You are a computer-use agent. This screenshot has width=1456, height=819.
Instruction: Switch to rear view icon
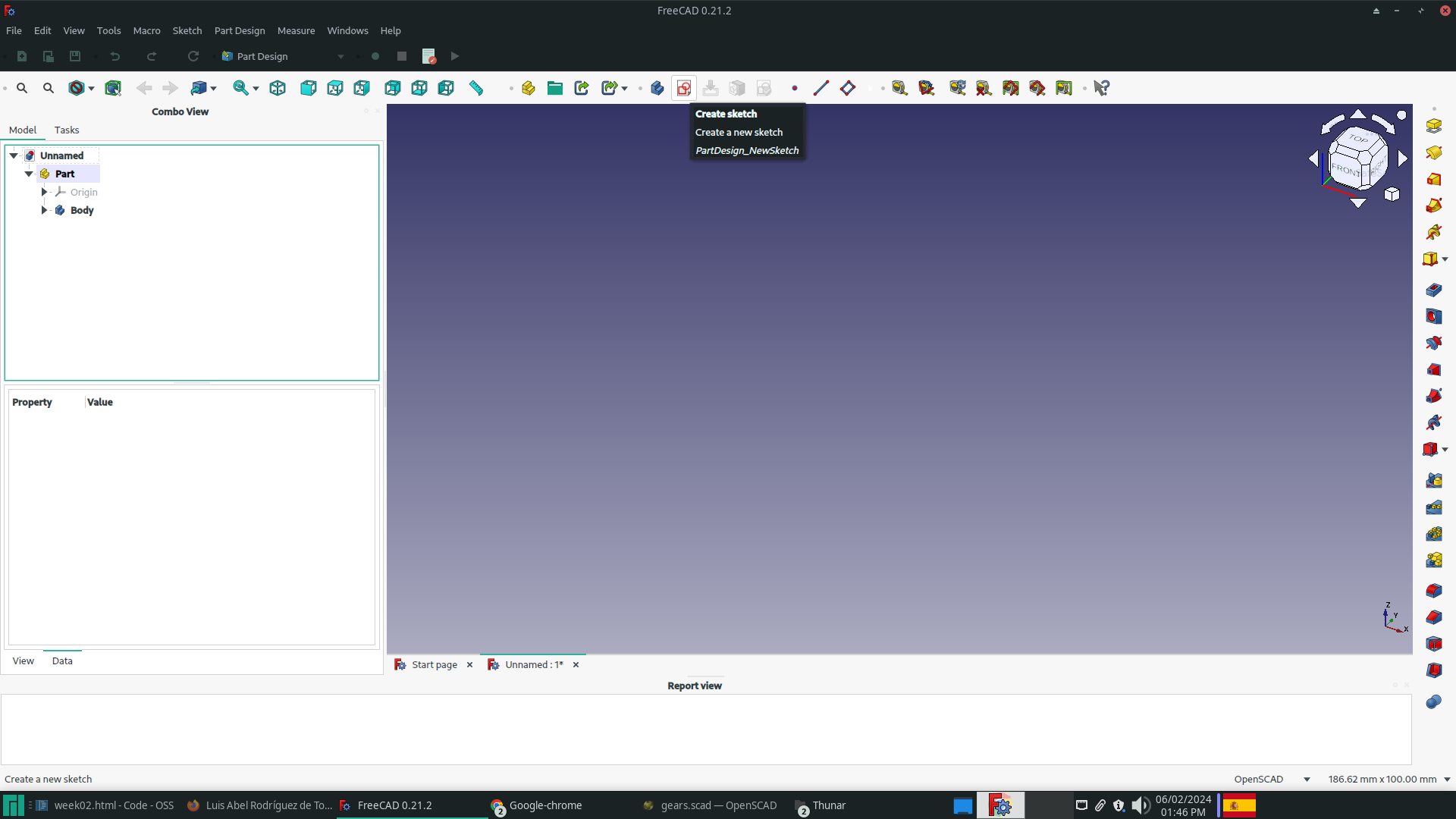[x=393, y=88]
